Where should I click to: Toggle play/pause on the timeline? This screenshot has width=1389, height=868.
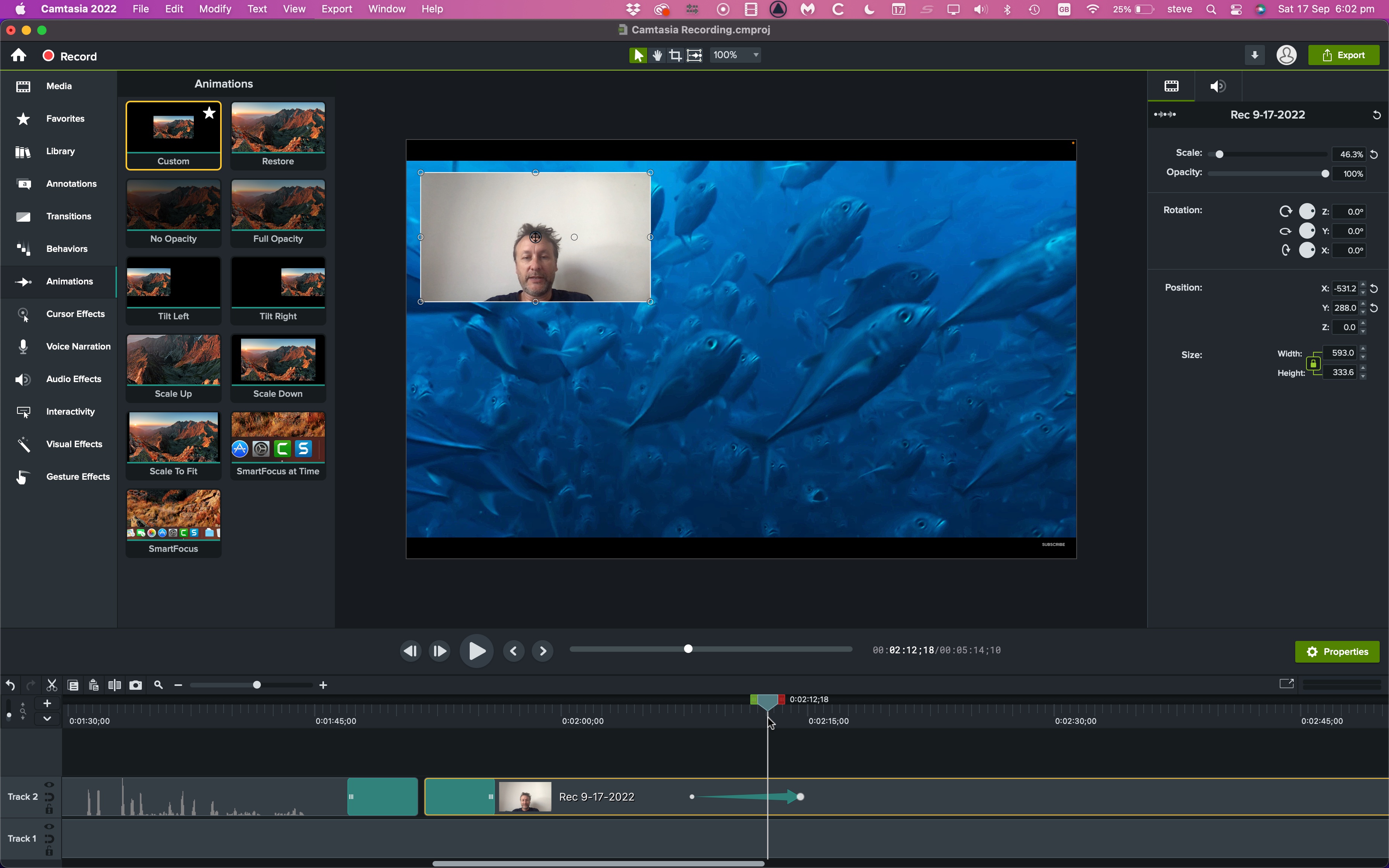478,651
